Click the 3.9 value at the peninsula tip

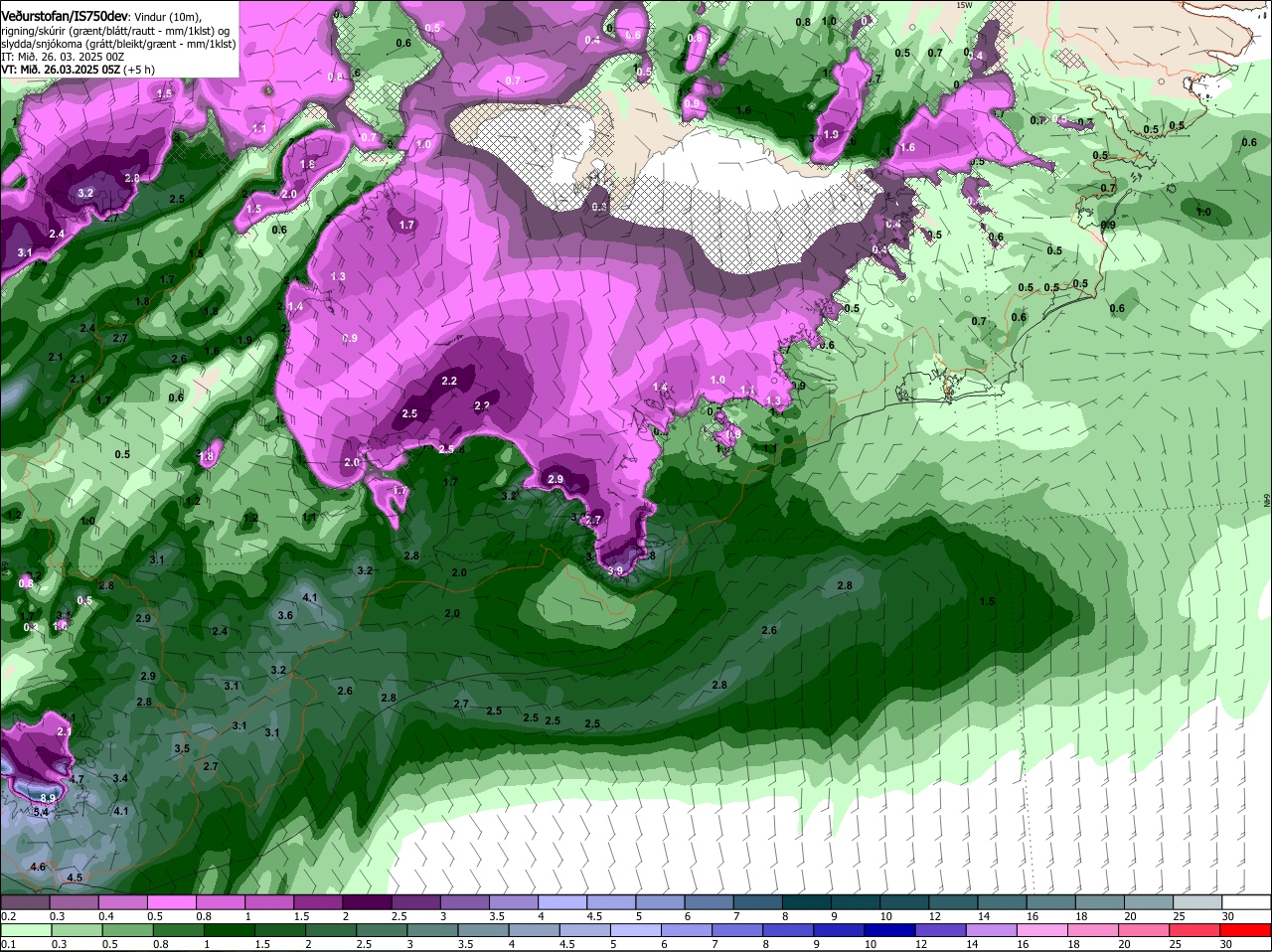pyautogui.click(x=615, y=571)
